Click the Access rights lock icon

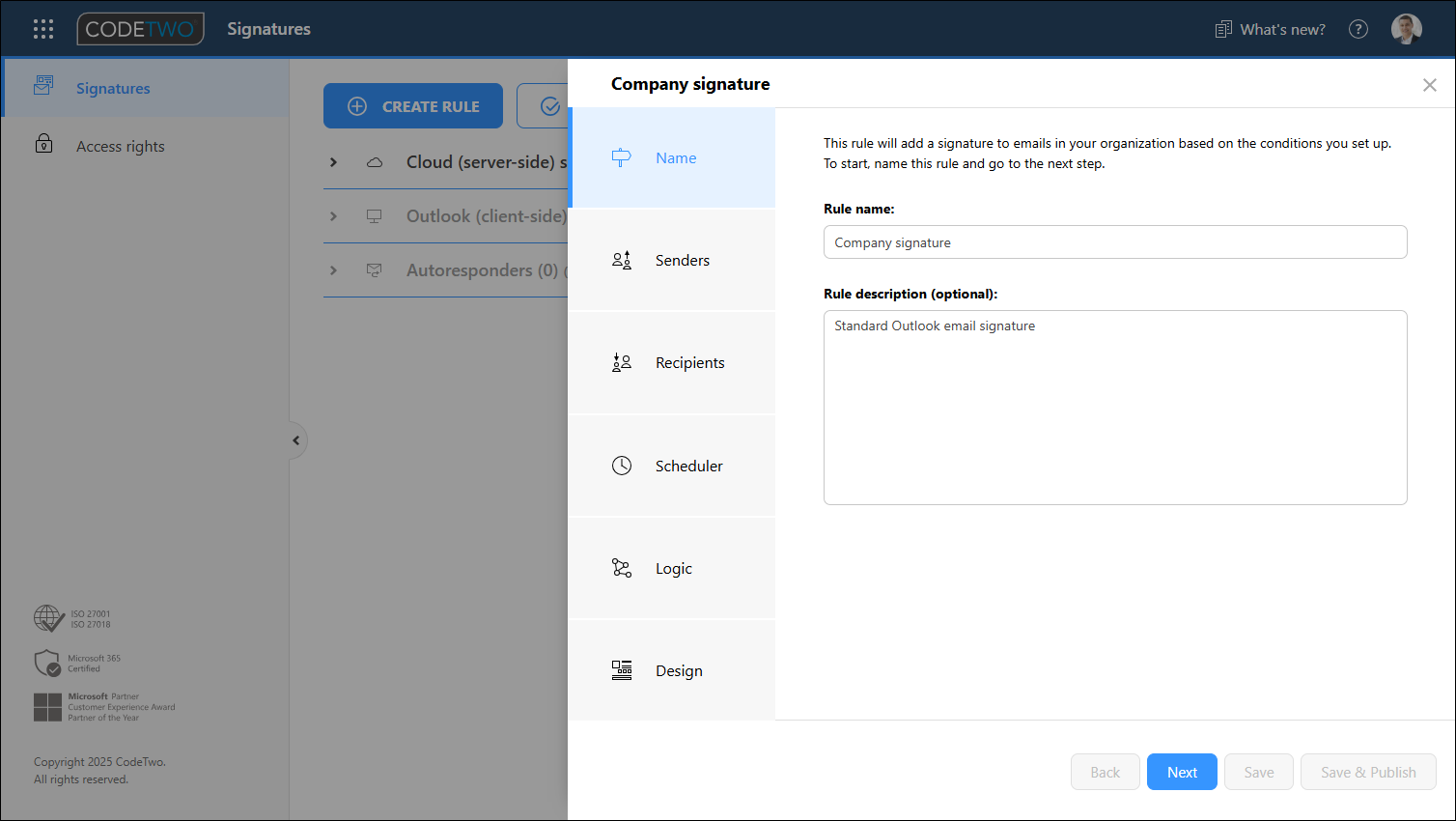click(43, 144)
